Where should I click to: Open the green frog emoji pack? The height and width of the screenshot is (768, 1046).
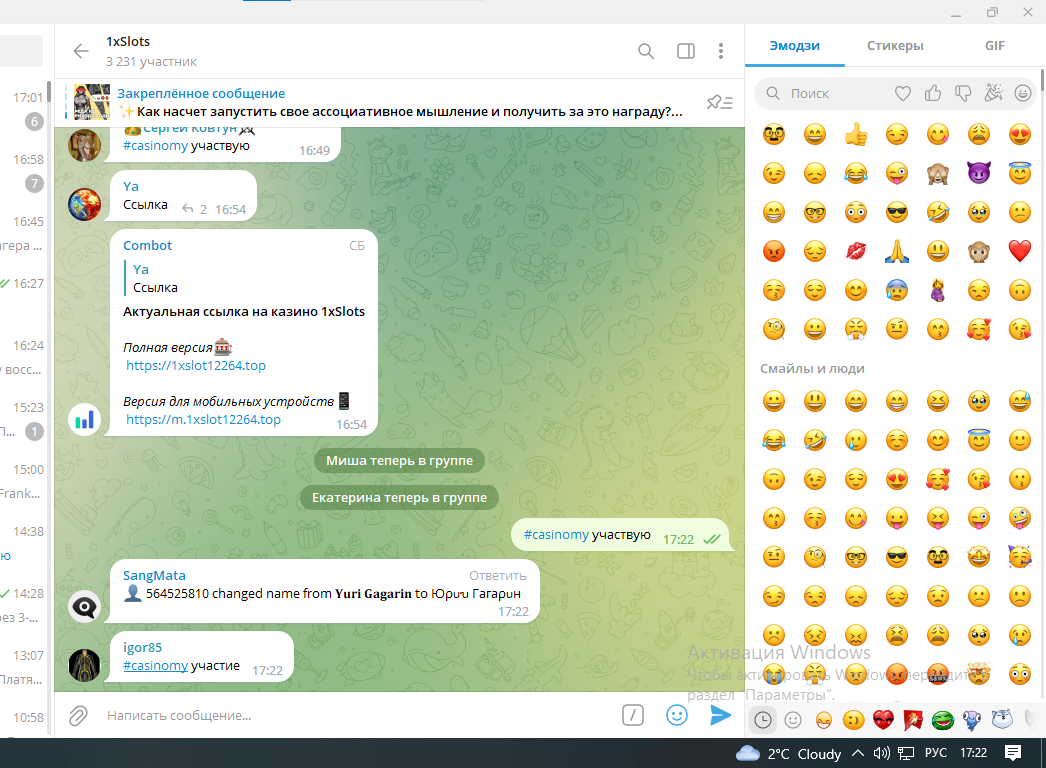943,720
